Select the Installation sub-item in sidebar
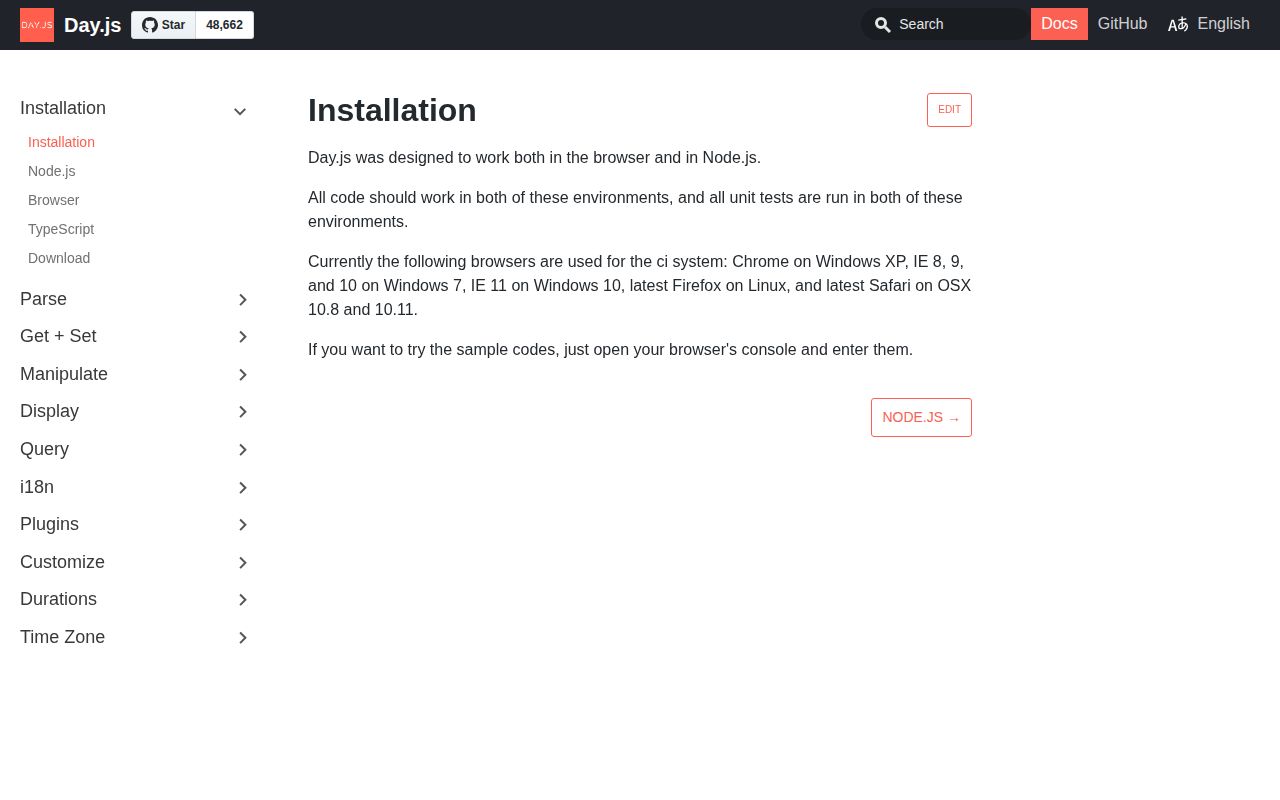The image size is (1280, 800). (x=61, y=142)
